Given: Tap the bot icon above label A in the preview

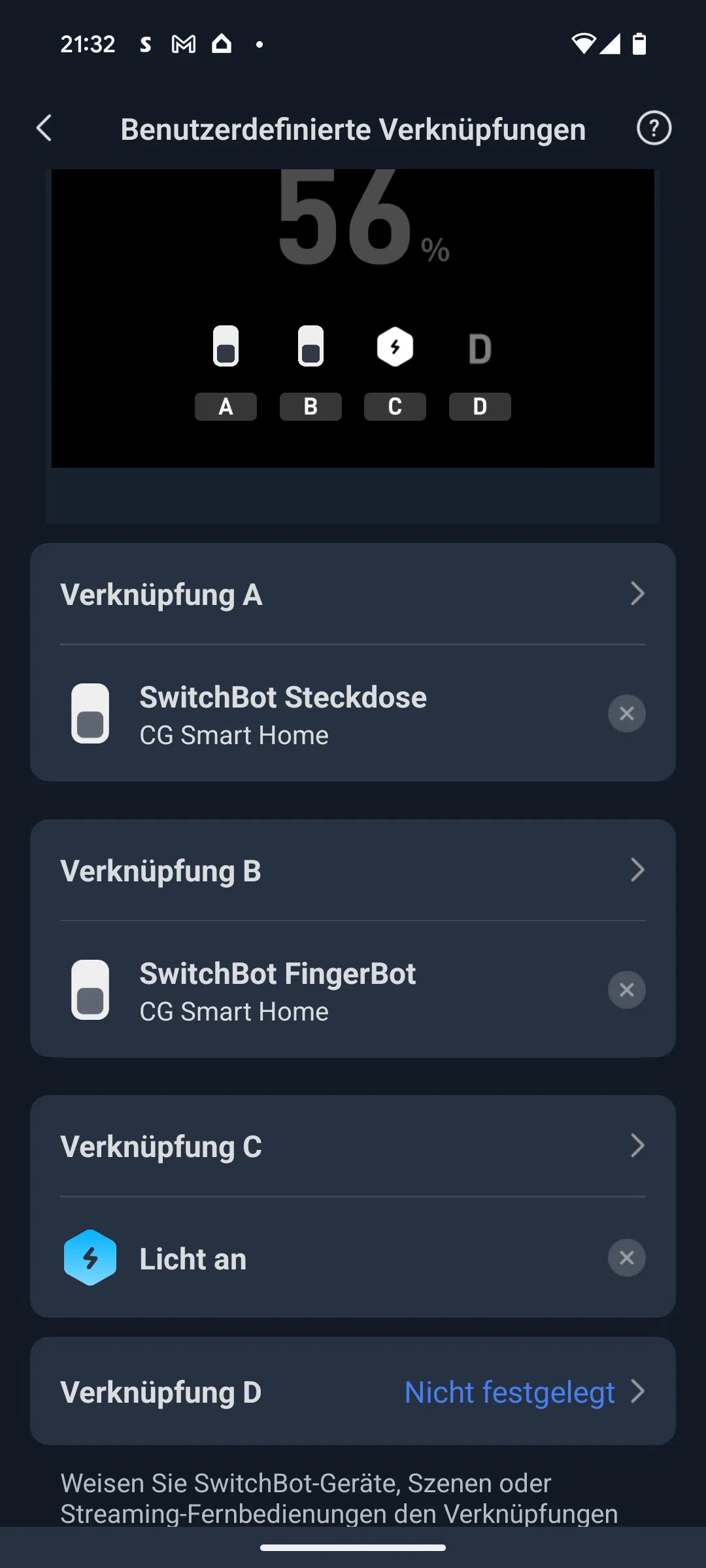Looking at the screenshot, I should pyautogui.click(x=226, y=346).
